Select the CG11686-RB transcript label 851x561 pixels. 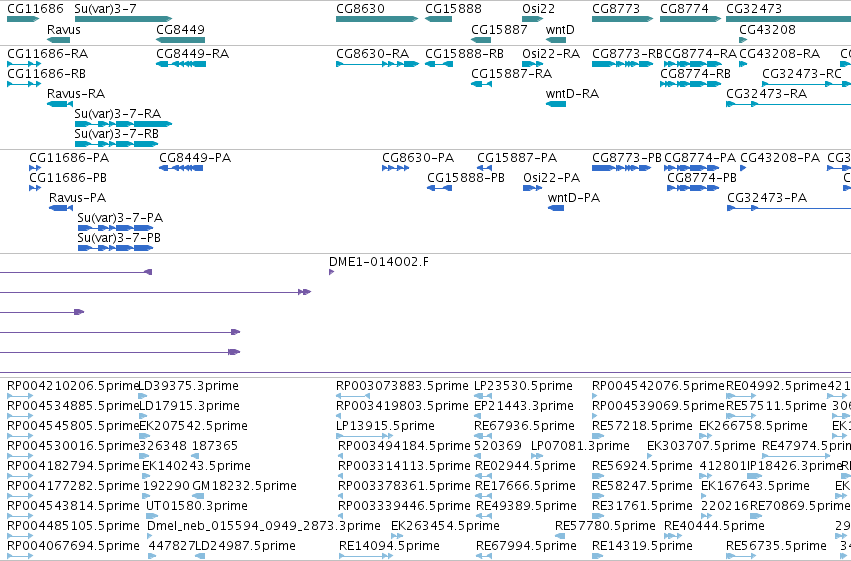[x=47, y=74]
